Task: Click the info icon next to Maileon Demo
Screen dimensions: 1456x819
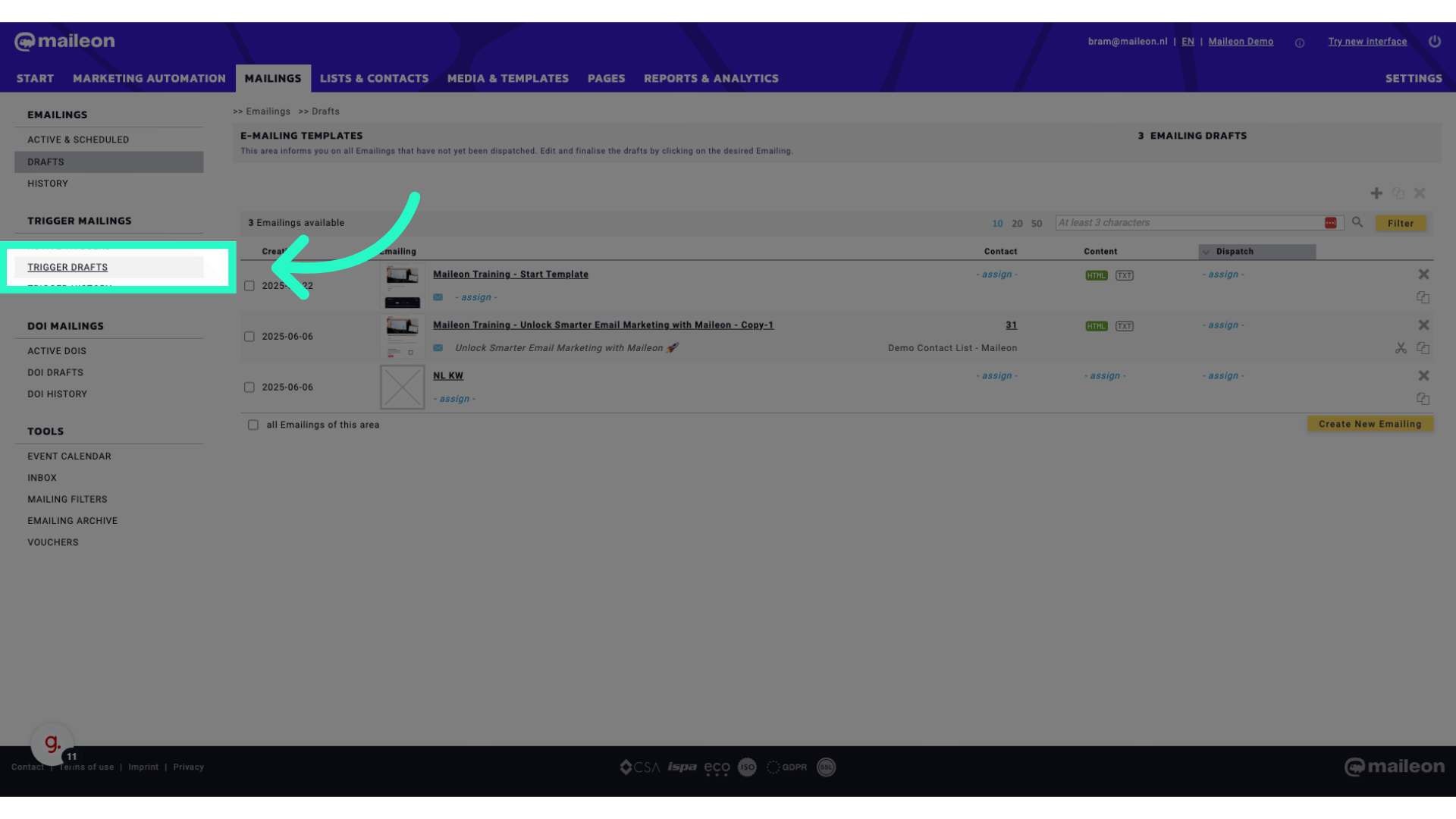Action: point(1300,43)
